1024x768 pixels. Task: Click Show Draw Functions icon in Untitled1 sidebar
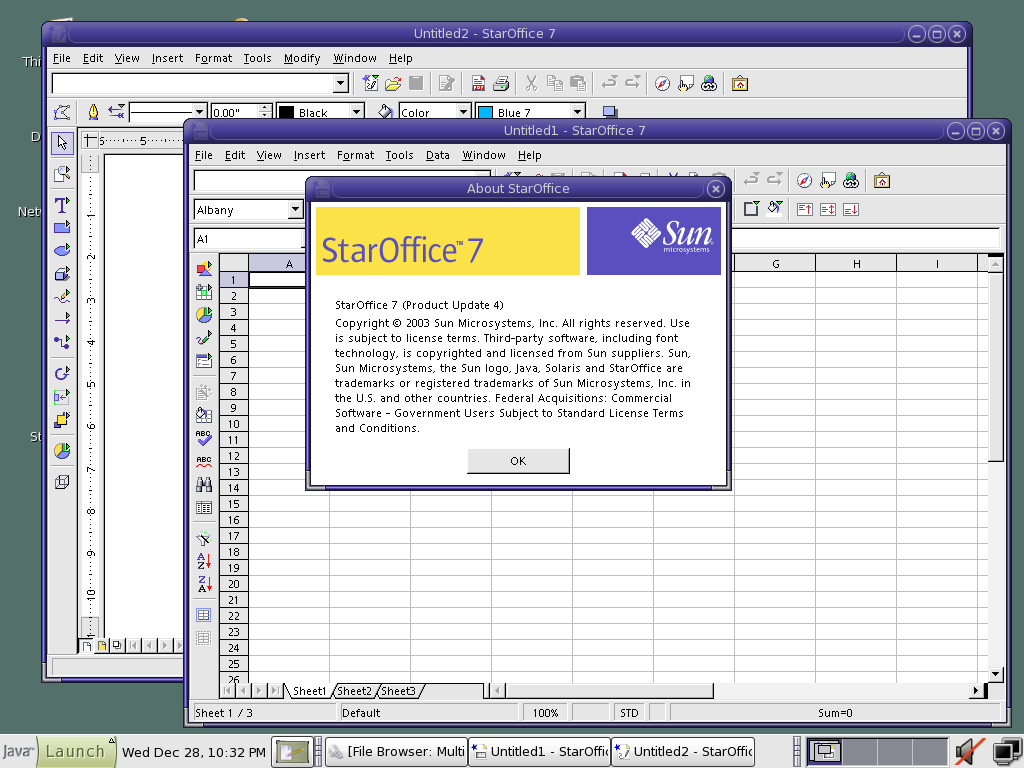(x=204, y=338)
